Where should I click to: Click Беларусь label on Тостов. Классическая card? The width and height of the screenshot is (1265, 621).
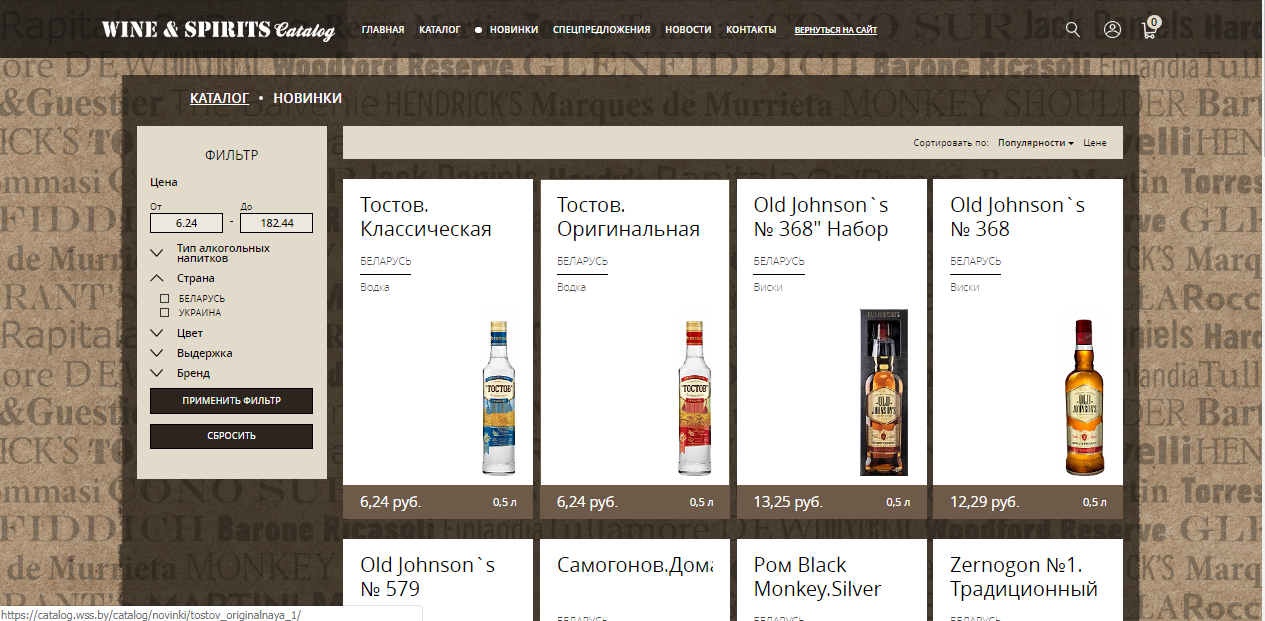tap(386, 261)
